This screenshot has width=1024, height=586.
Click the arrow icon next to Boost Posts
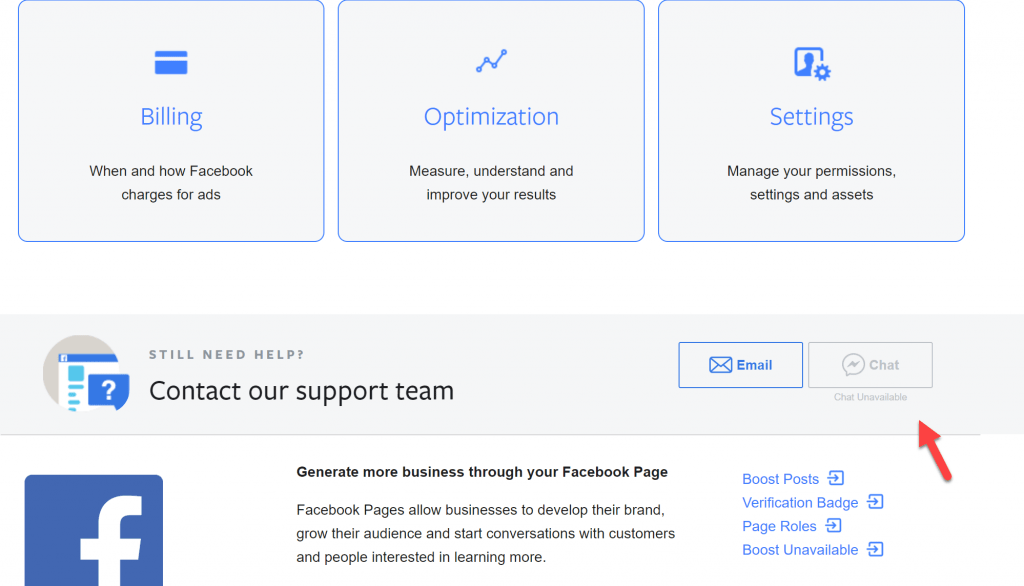[x=838, y=478]
